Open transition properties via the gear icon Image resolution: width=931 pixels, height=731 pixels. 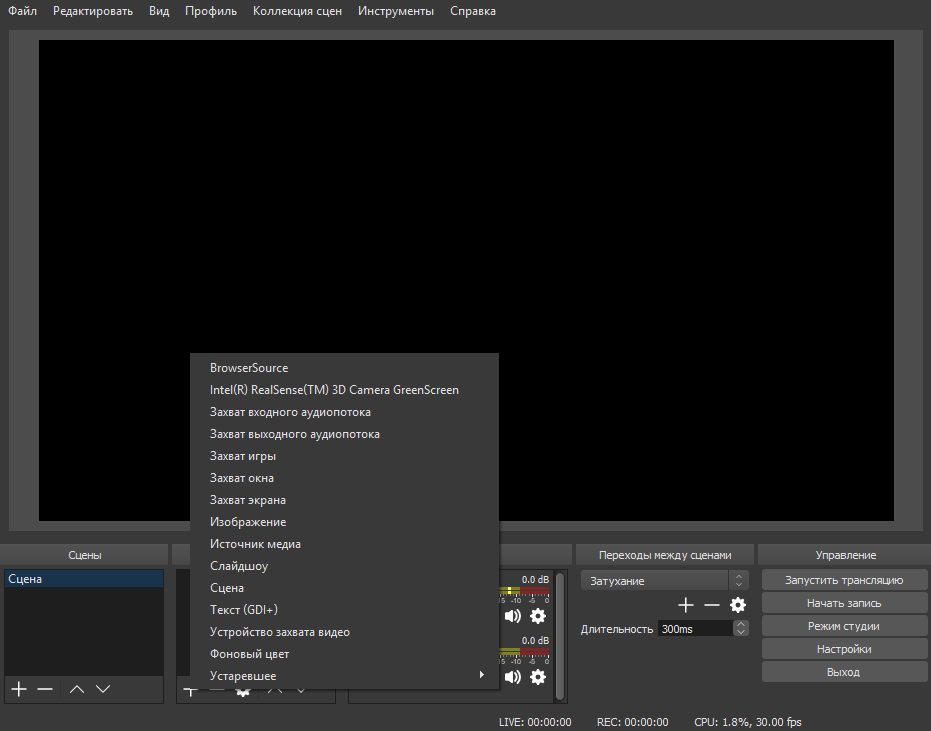pos(738,605)
